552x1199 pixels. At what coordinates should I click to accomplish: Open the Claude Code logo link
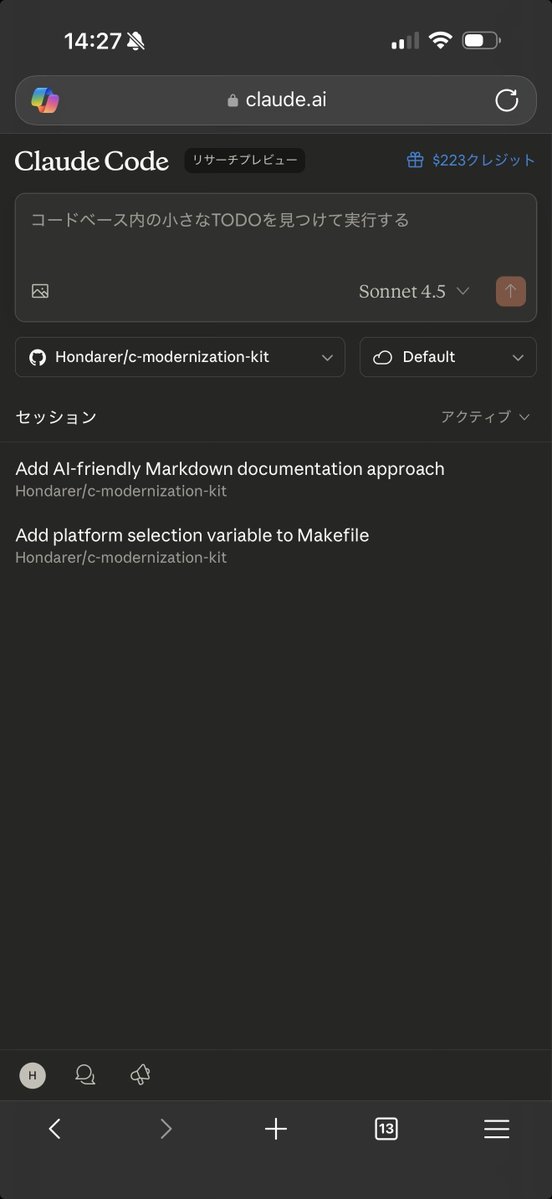click(92, 161)
